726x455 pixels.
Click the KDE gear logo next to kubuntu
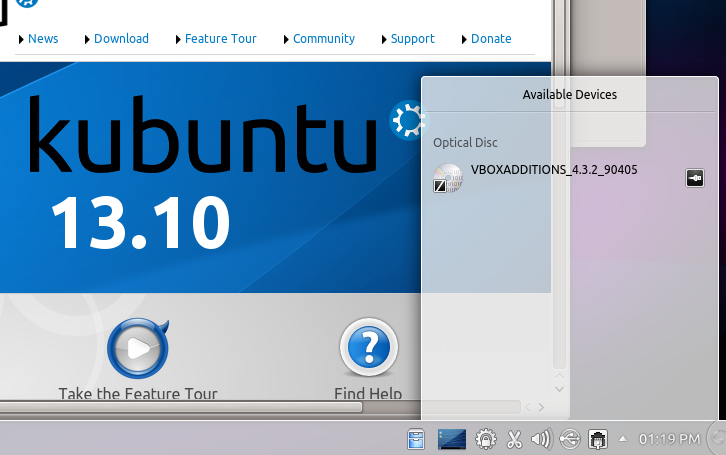tap(407, 120)
